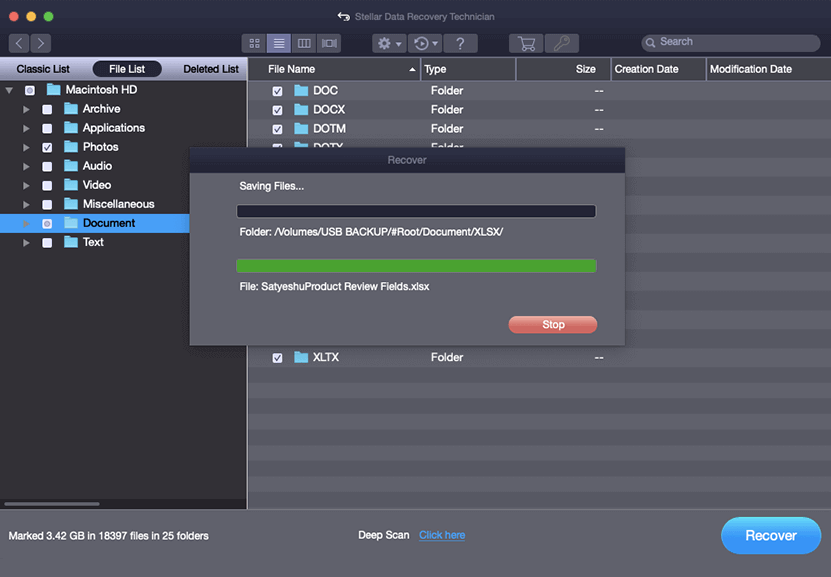Focus the Search input field
The height and width of the screenshot is (577, 831).
[731, 42]
